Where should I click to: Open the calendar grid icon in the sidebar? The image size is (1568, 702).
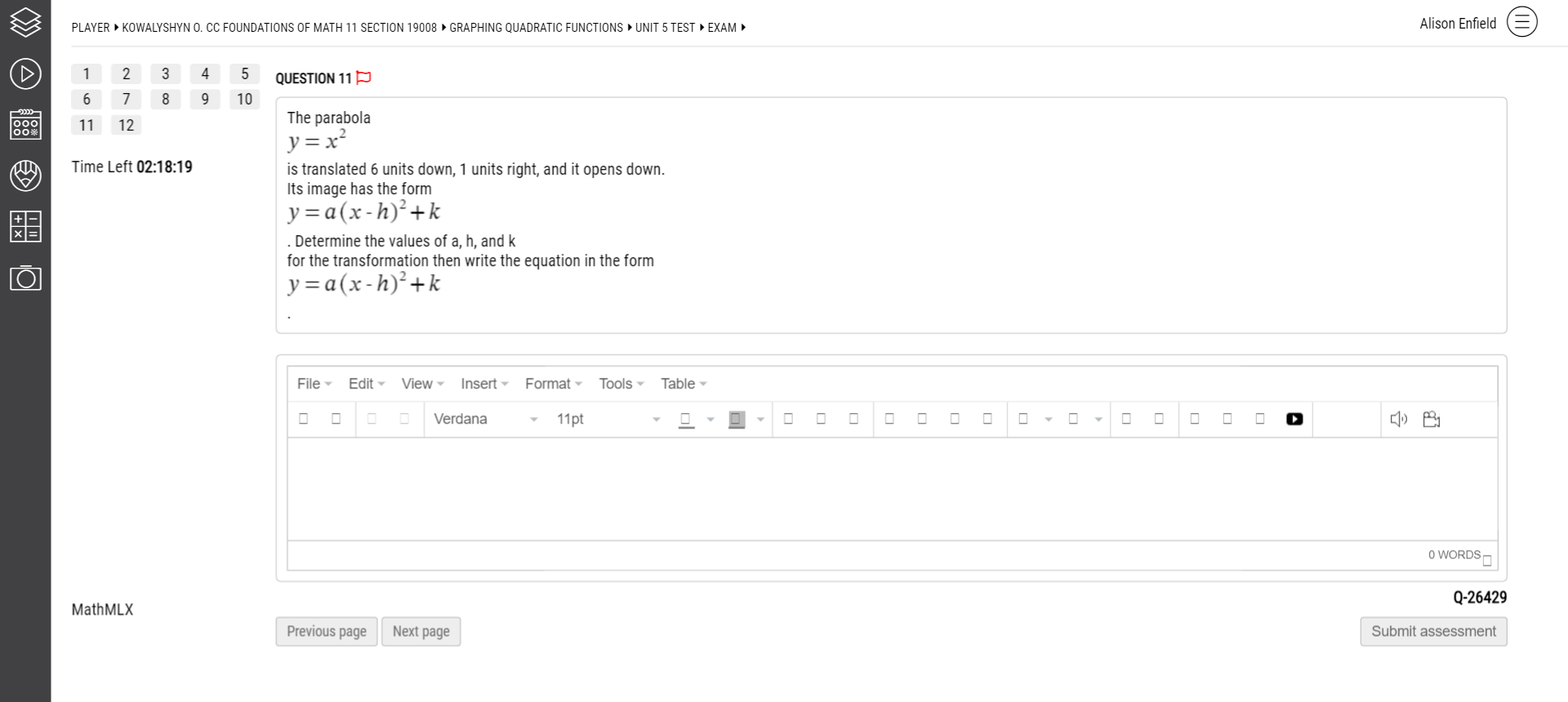pyautogui.click(x=25, y=124)
